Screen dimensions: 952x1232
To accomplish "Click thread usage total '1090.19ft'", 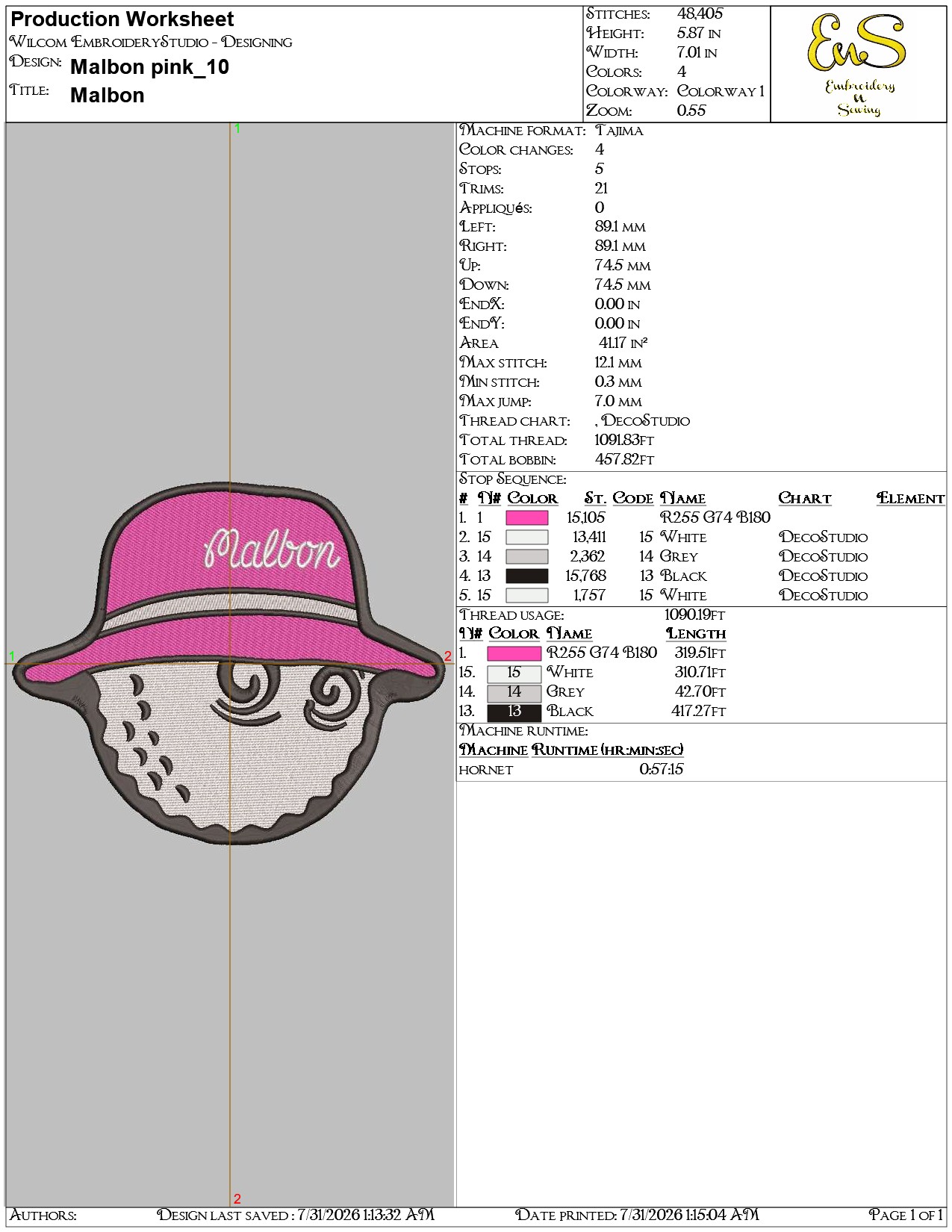I will coord(695,615).
